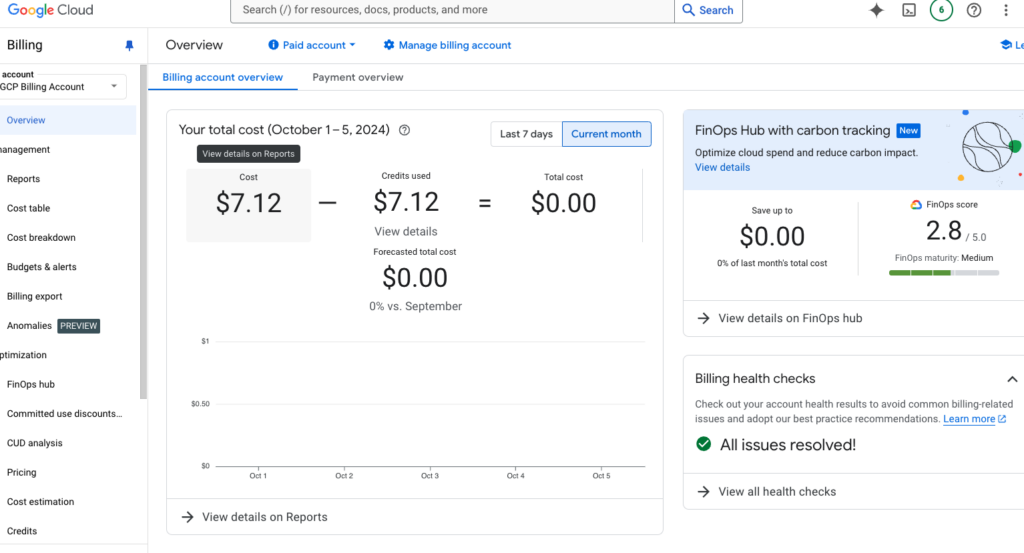Click the Manage billing account gear icon
This screenshot has height=553, width=1024.
[389, 44]
